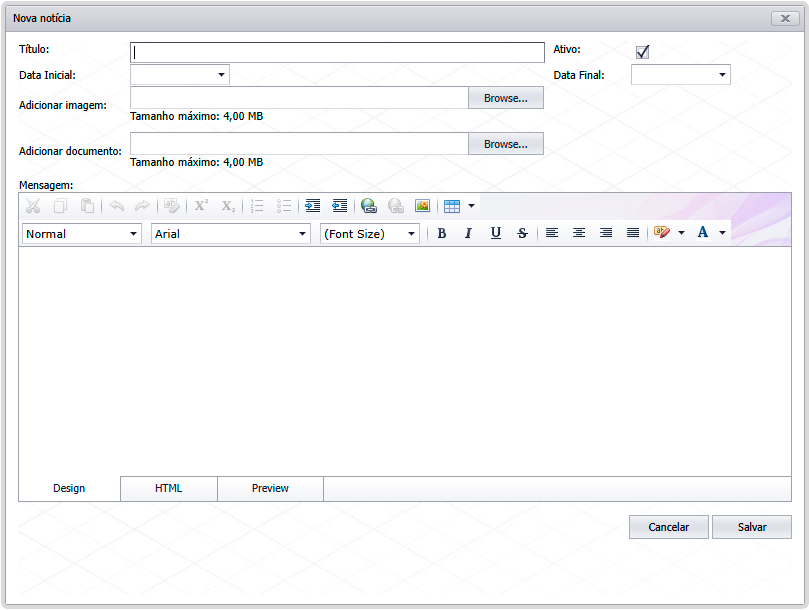
Task: Remove hyperlink with the greyed globe icon
Action: (396, 206)
